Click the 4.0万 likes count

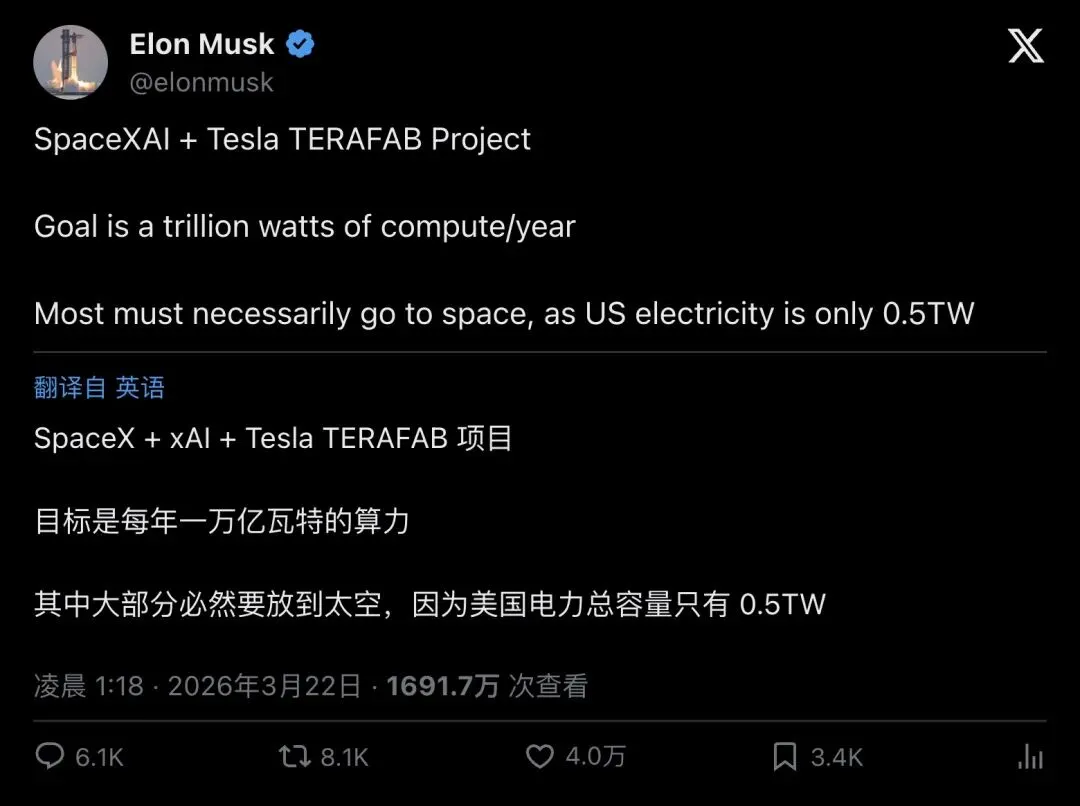(x=595, y=756)
